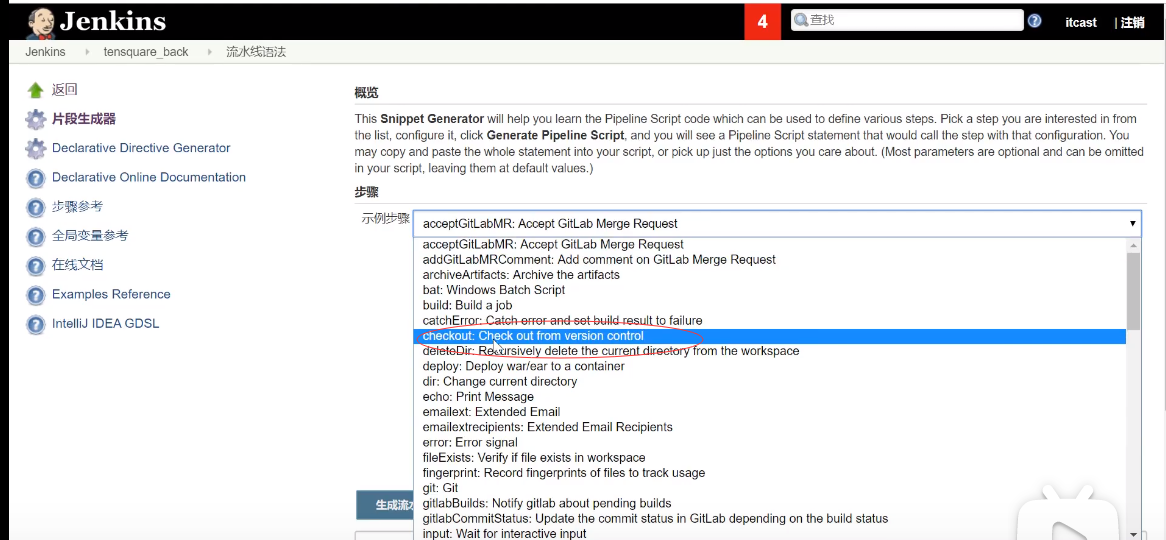Click the gear icon beside Declarative Directive Generator
The image size is (1166, 540).
pyautogui.click(x=35, y=148)
